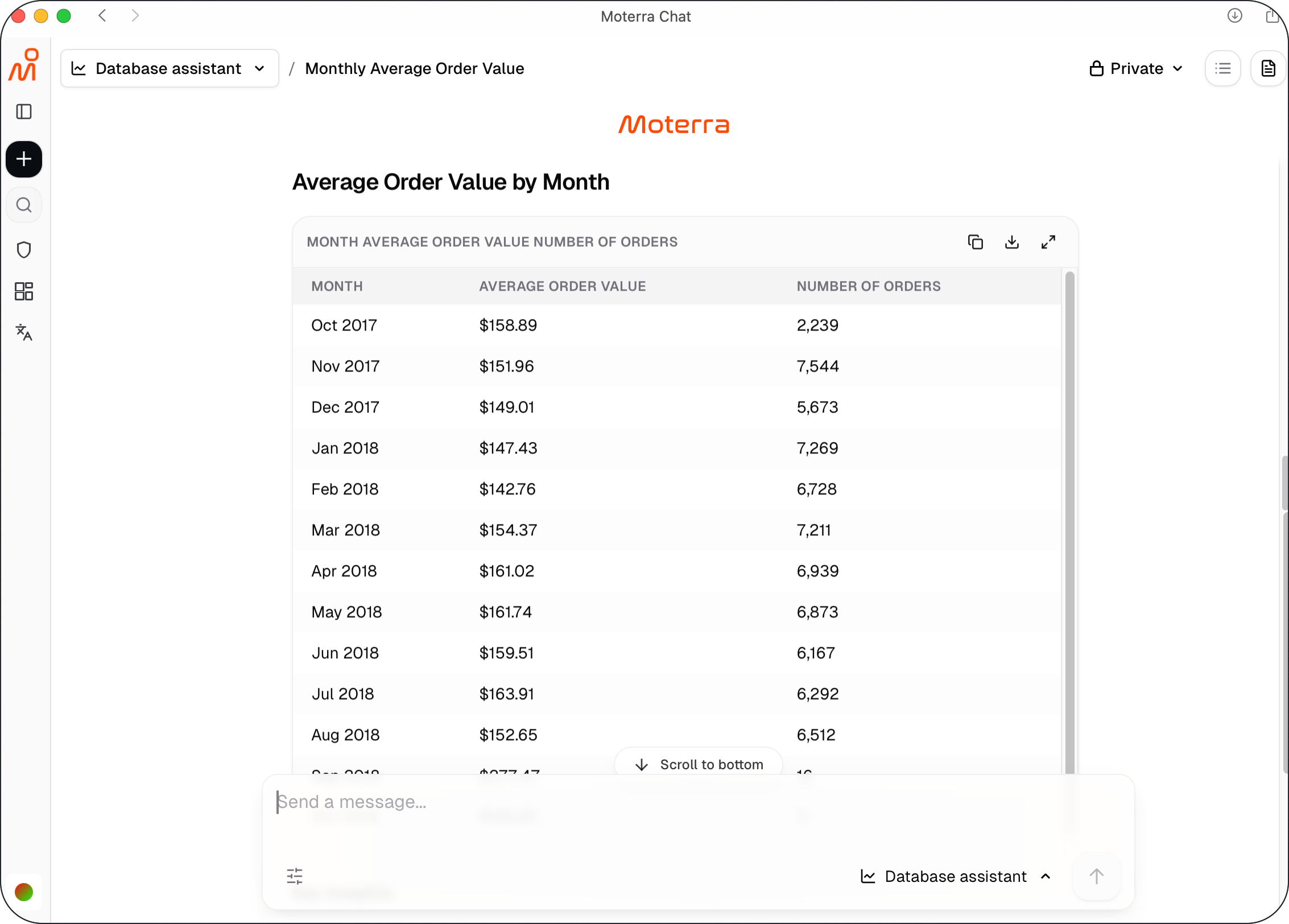Open the translate icon in sidebar

click(24, 332)
